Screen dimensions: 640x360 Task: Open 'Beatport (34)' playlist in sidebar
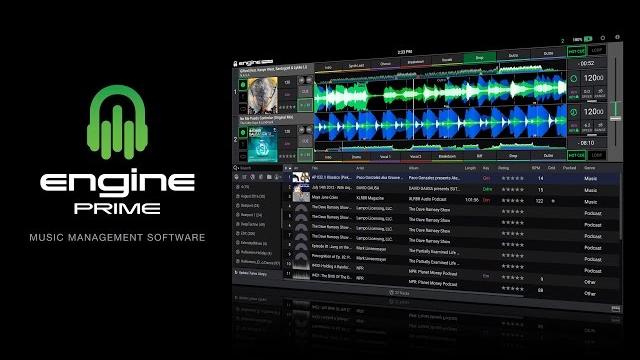click(250, 205)
